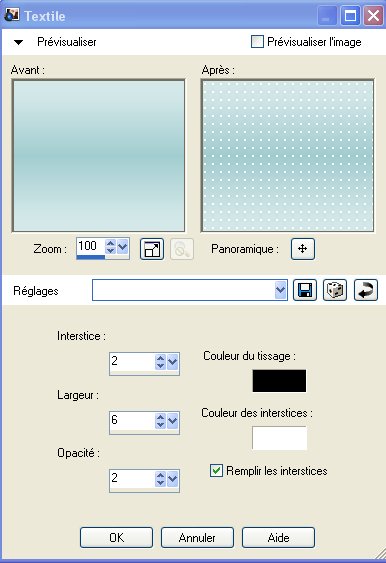Click the Après preview image
386x563 pixels.
287,156
